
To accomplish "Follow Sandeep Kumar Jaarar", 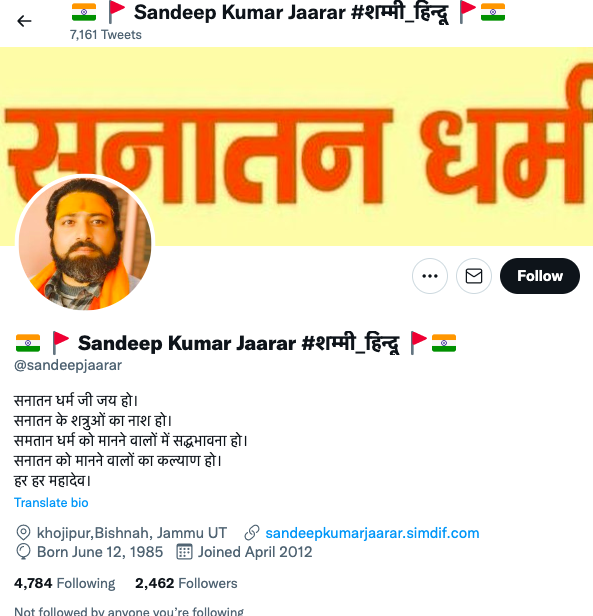I will 540,276.
